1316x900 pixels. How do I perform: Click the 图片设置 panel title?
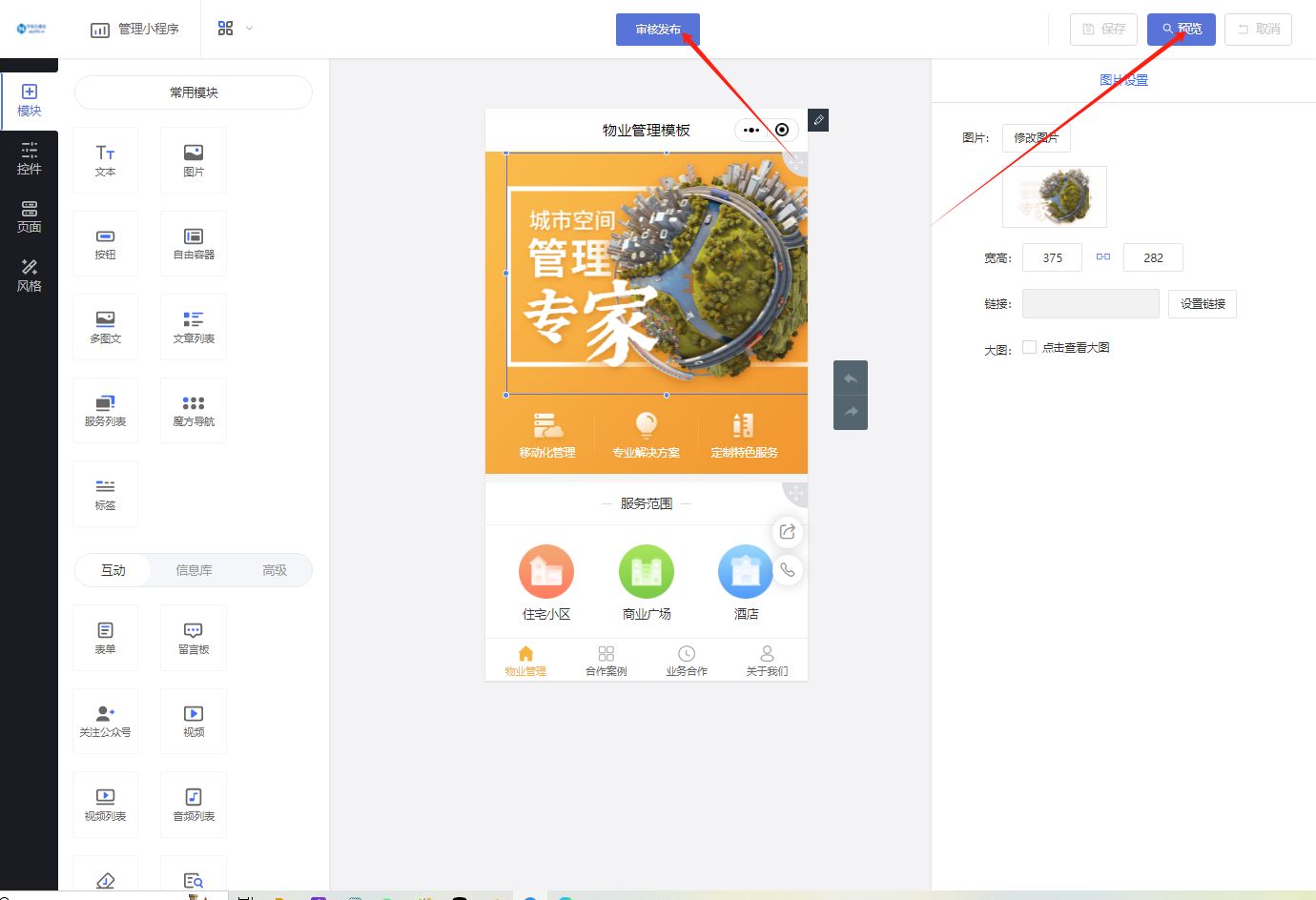[x=1123, y=80]
